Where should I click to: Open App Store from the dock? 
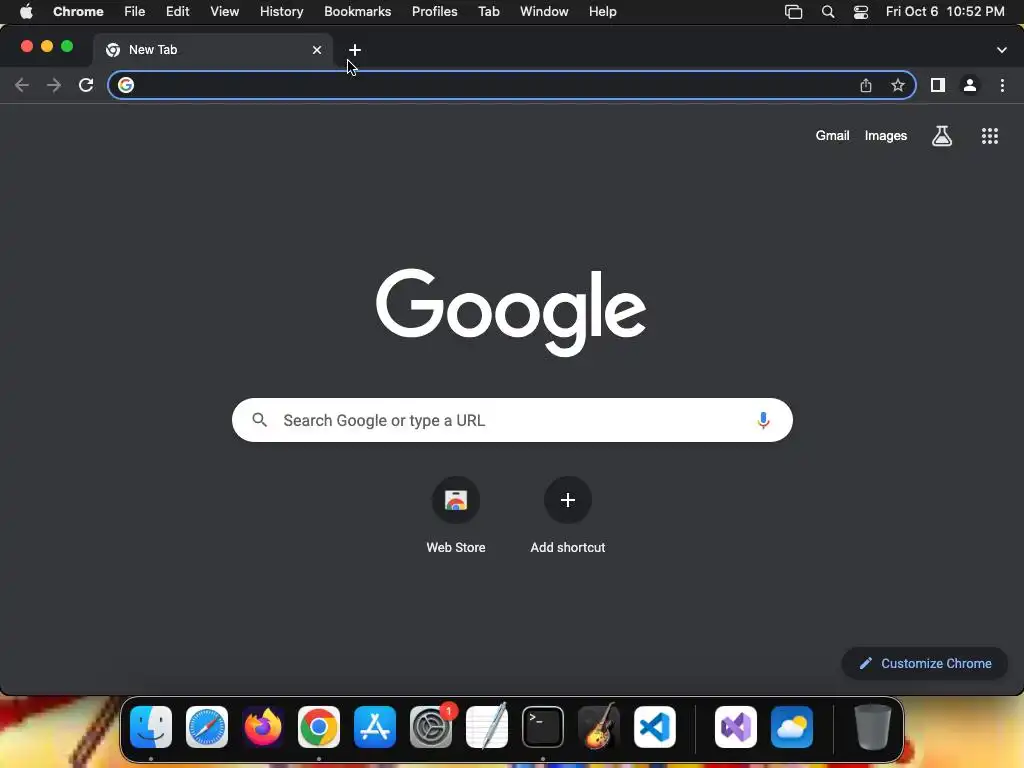[x=375, y=727]
